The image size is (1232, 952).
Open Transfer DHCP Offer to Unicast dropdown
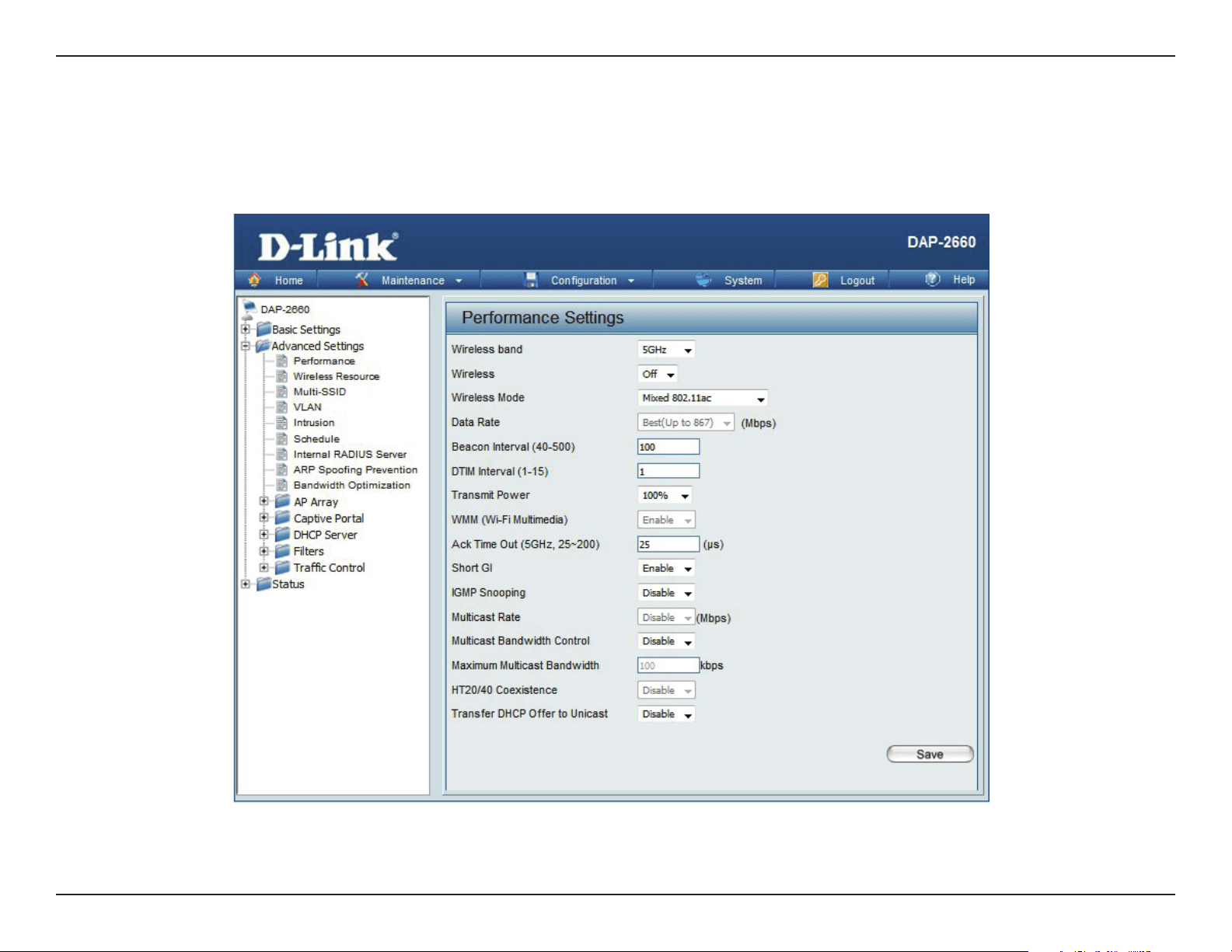pyautogui.click(x=666, y=714)
